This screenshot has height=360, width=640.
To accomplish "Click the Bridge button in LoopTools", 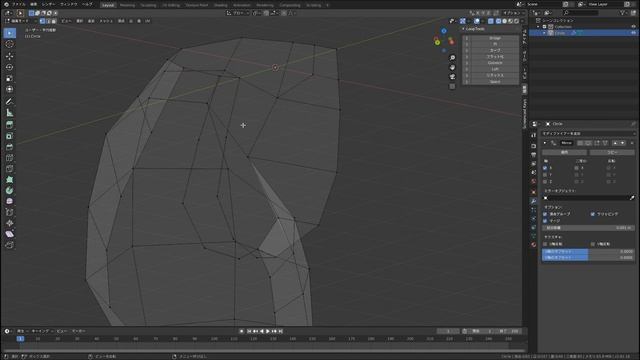I will 495,38.
